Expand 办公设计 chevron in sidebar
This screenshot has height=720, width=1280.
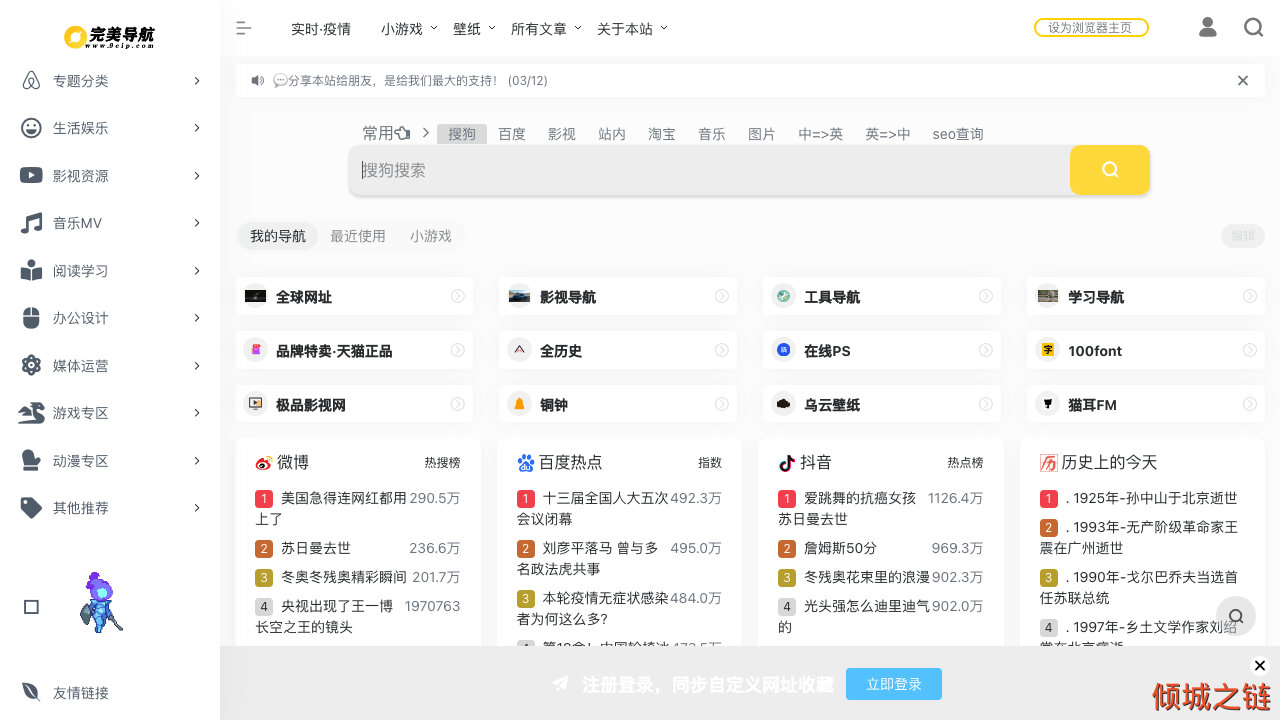point(197,317)
